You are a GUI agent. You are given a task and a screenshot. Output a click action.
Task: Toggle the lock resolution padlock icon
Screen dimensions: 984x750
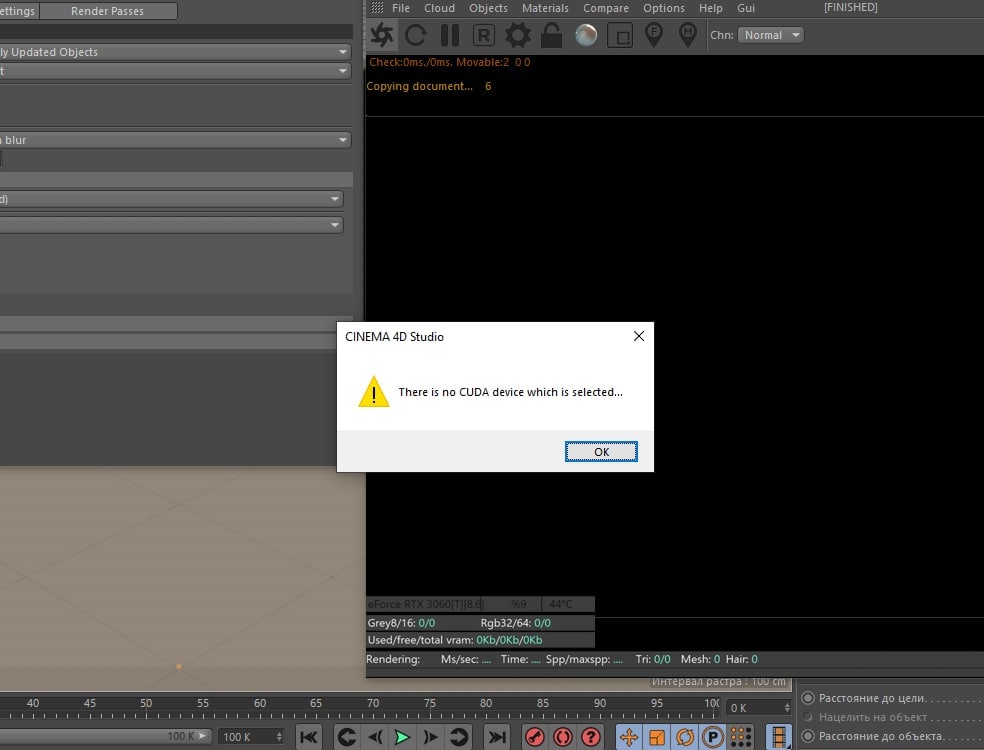[x=552, y=35]
